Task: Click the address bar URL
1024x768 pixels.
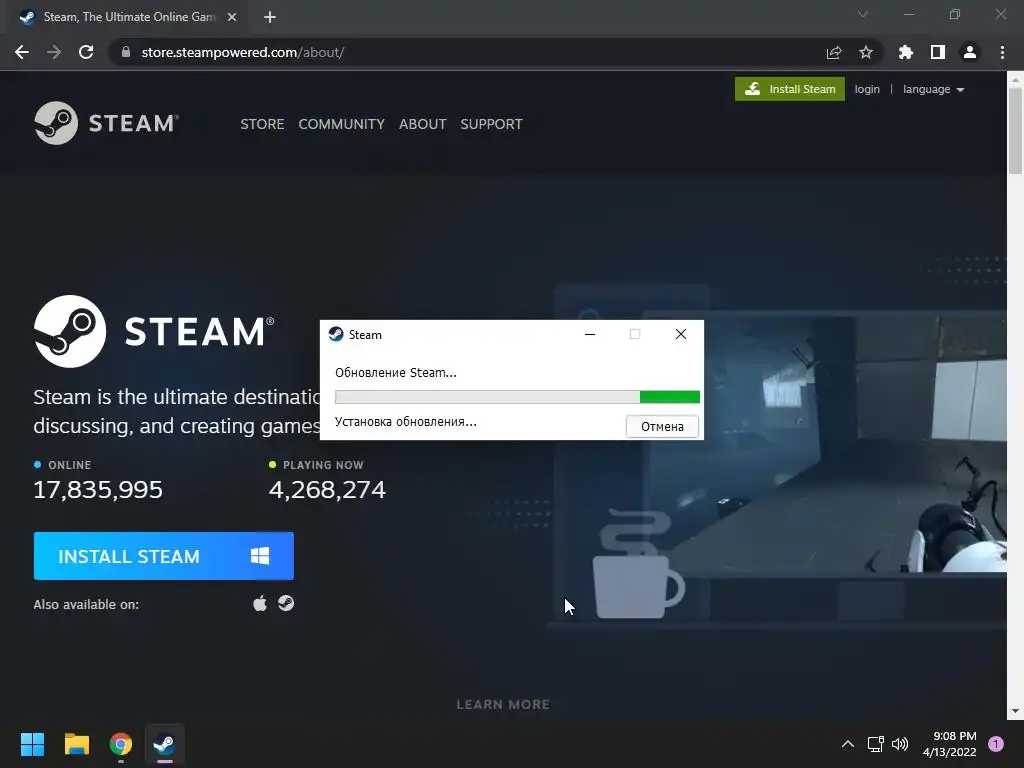Action: 243,52
